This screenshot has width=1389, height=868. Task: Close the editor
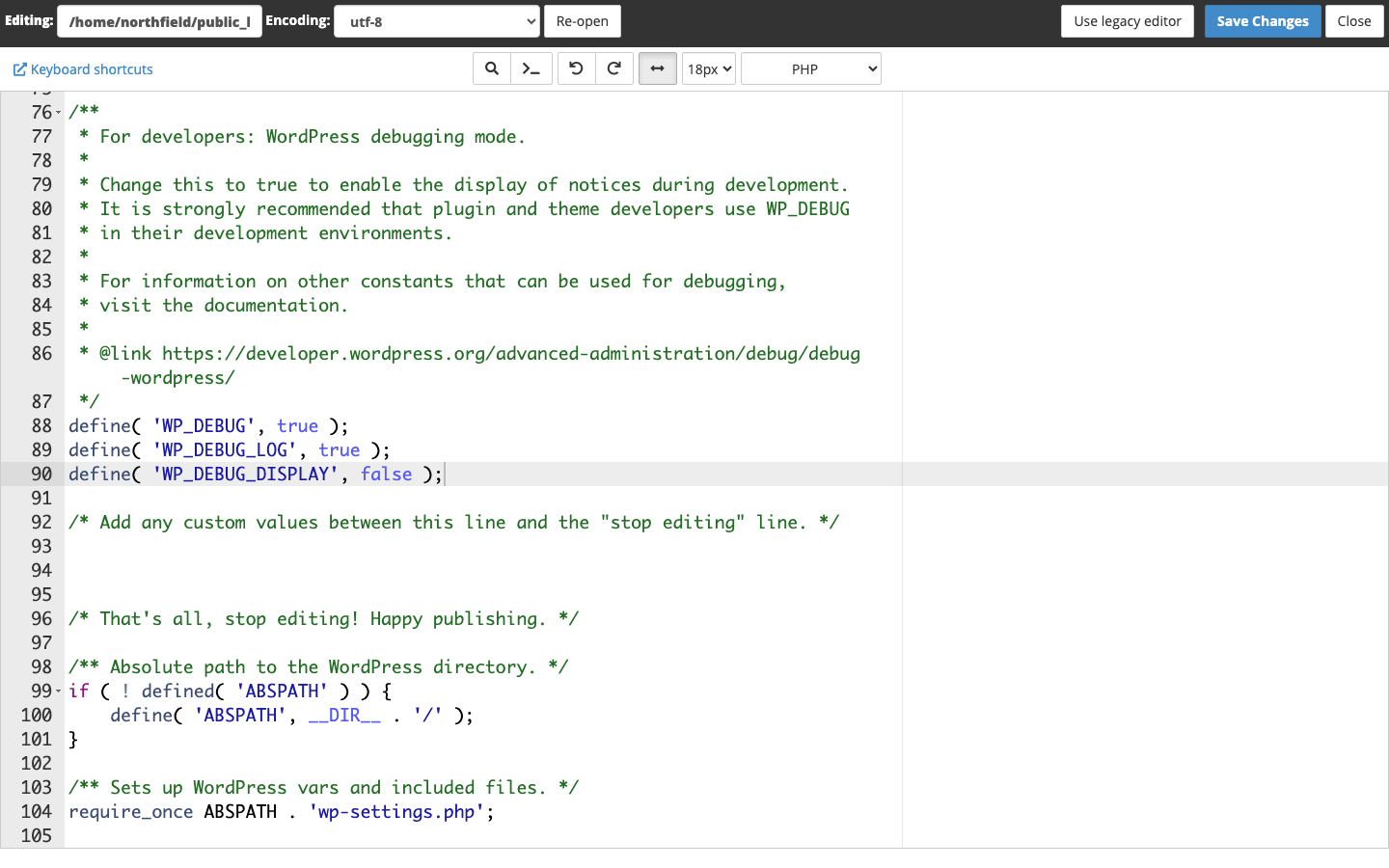[x=1354, y=21]
